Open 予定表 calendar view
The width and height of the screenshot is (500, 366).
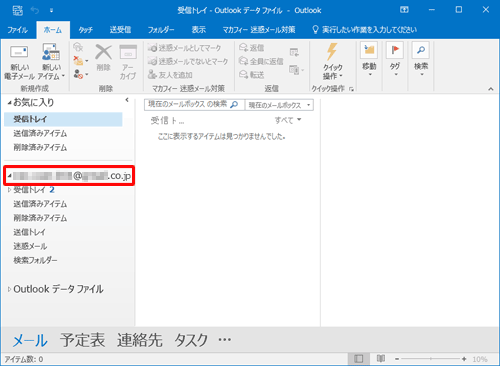[83, 340]
